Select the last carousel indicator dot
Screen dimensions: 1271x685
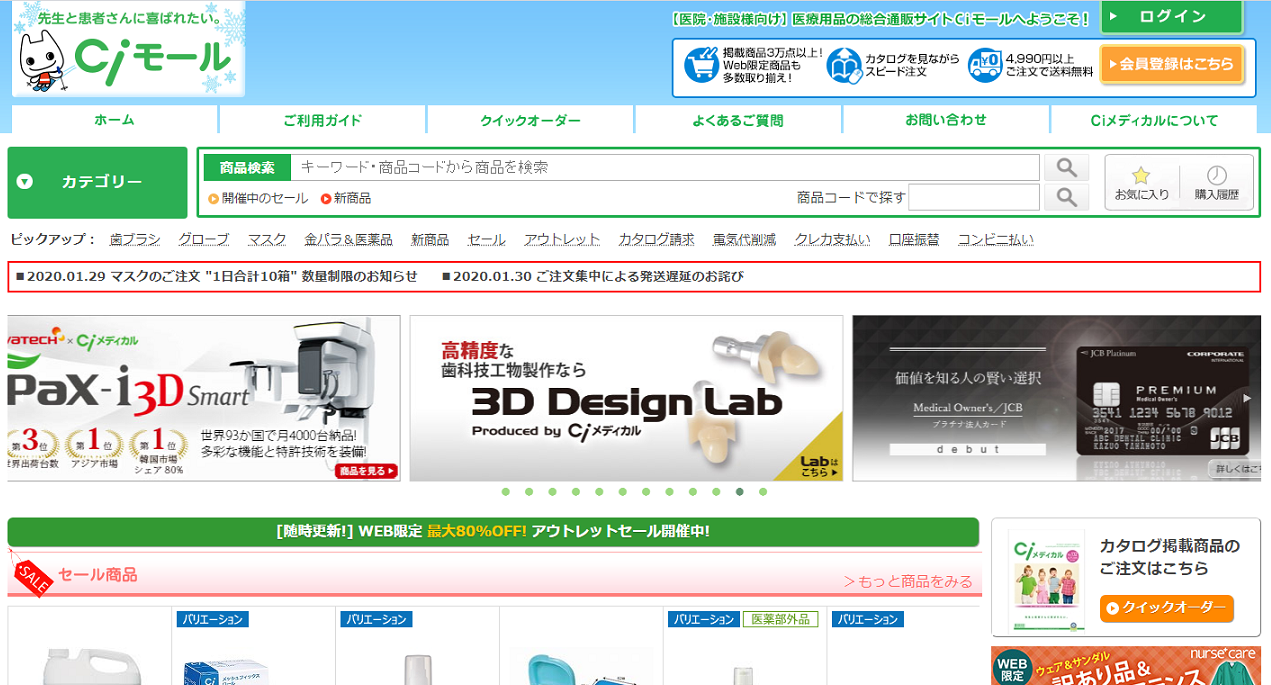pyautogui.click(x=763, y=492)
